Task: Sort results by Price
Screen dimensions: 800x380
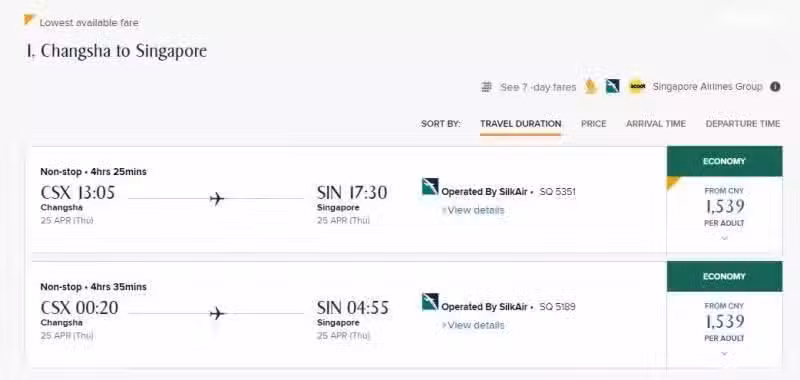Action: [x=593, y=124]
